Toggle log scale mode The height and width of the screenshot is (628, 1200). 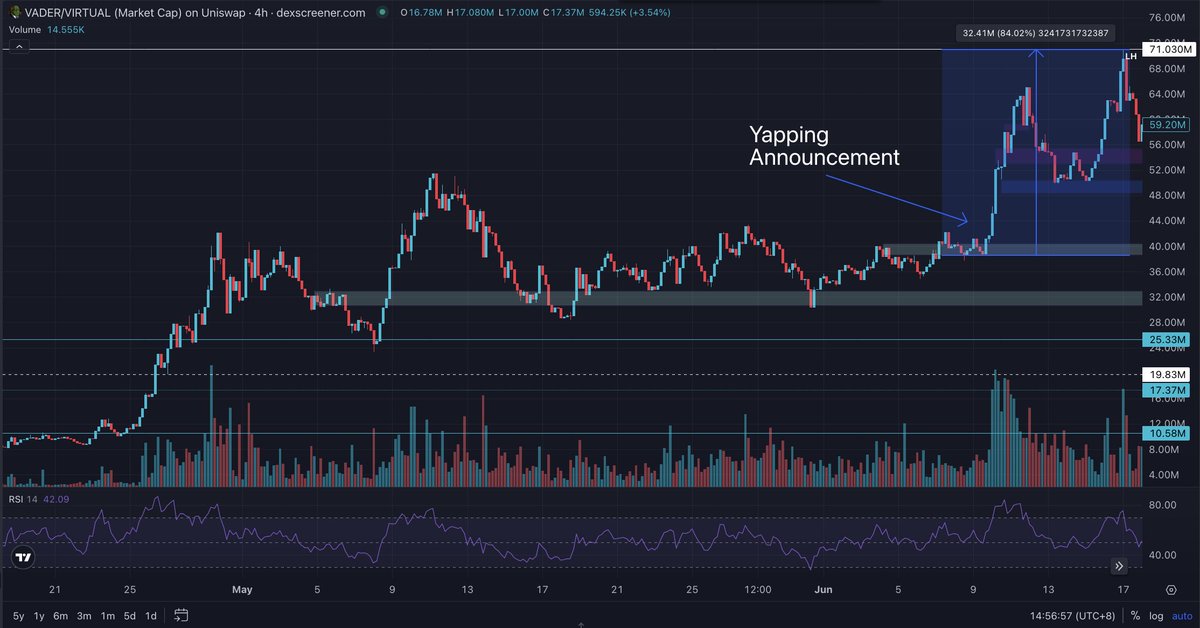[1156, 615]
